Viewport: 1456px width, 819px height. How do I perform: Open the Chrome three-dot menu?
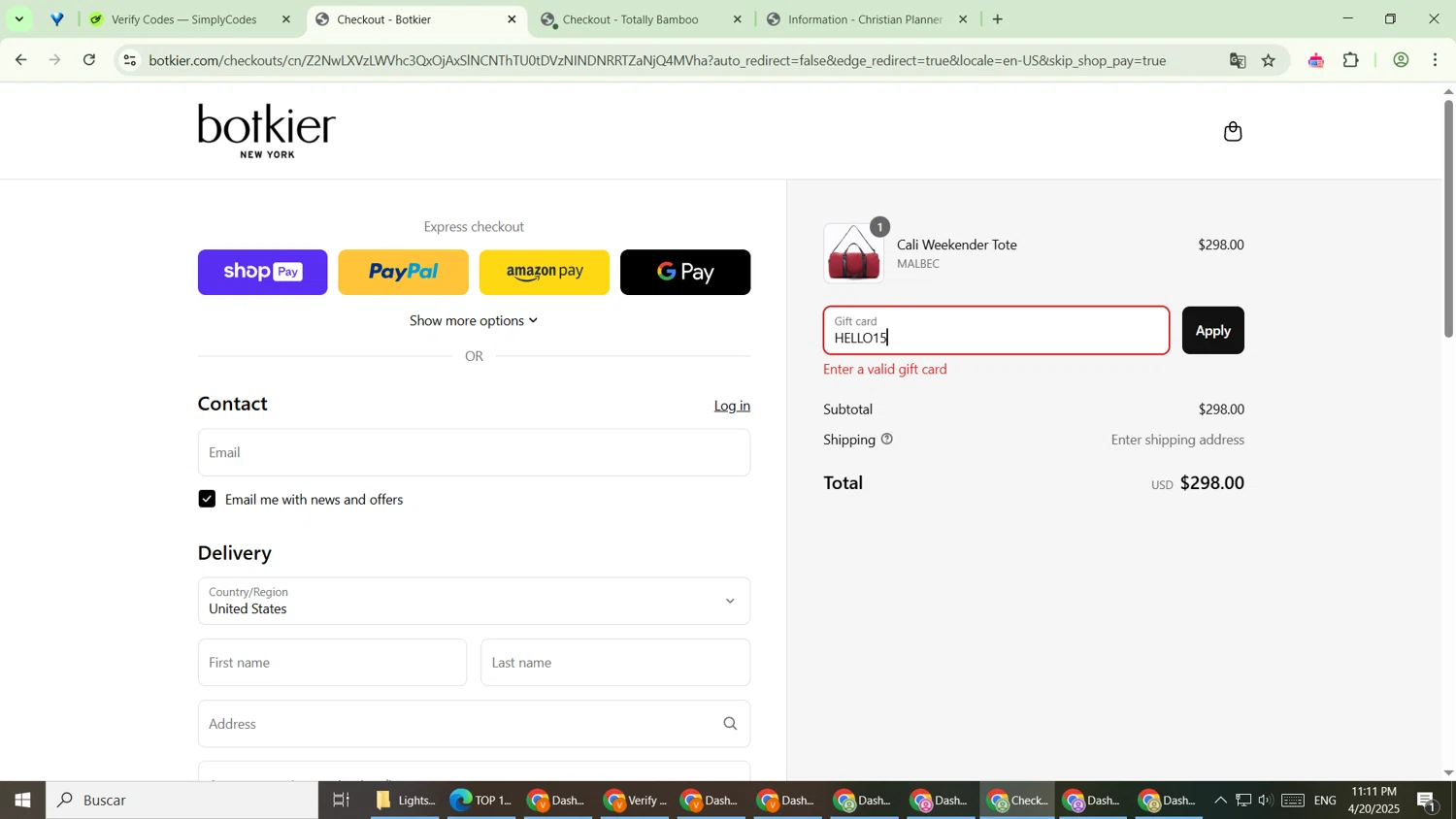click(1436, 60)
